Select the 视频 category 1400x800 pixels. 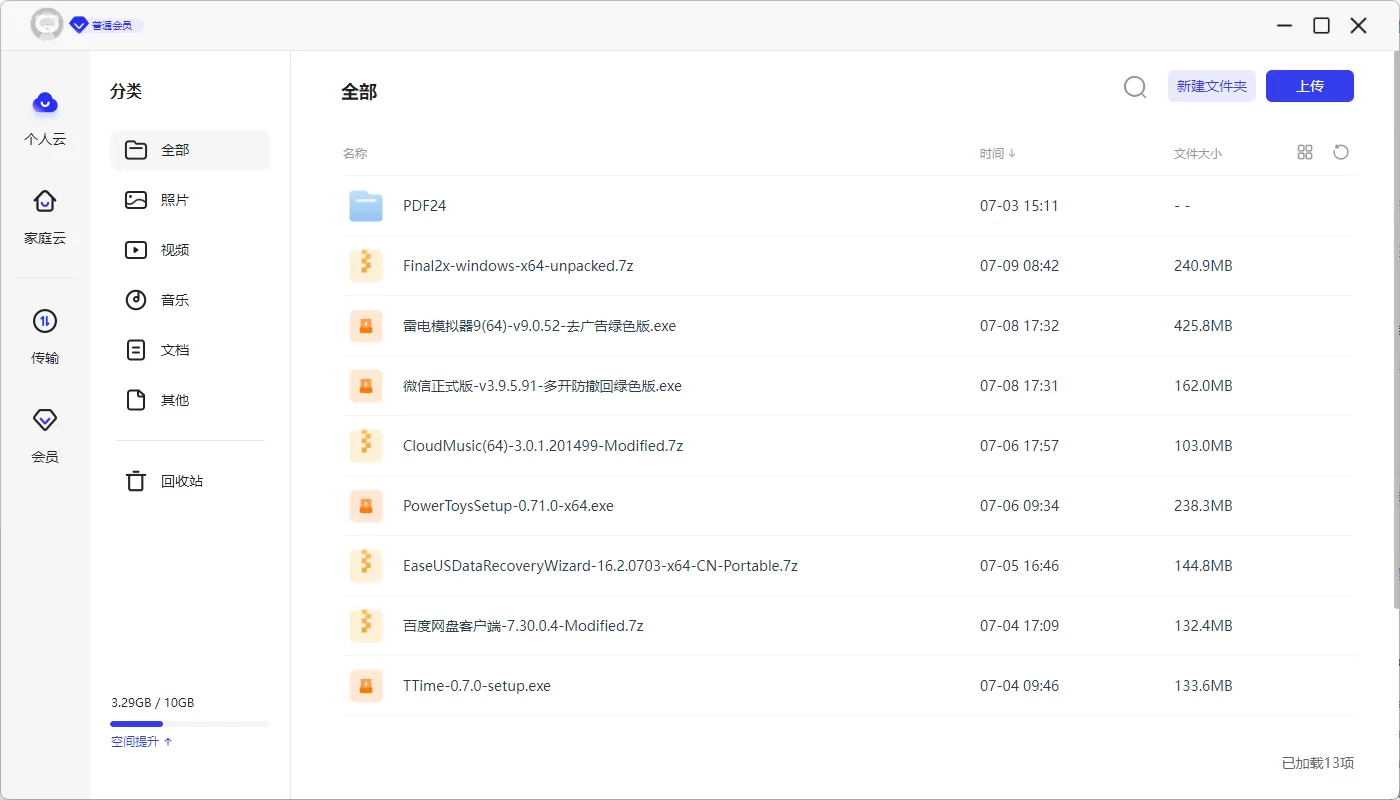[175, 249]
